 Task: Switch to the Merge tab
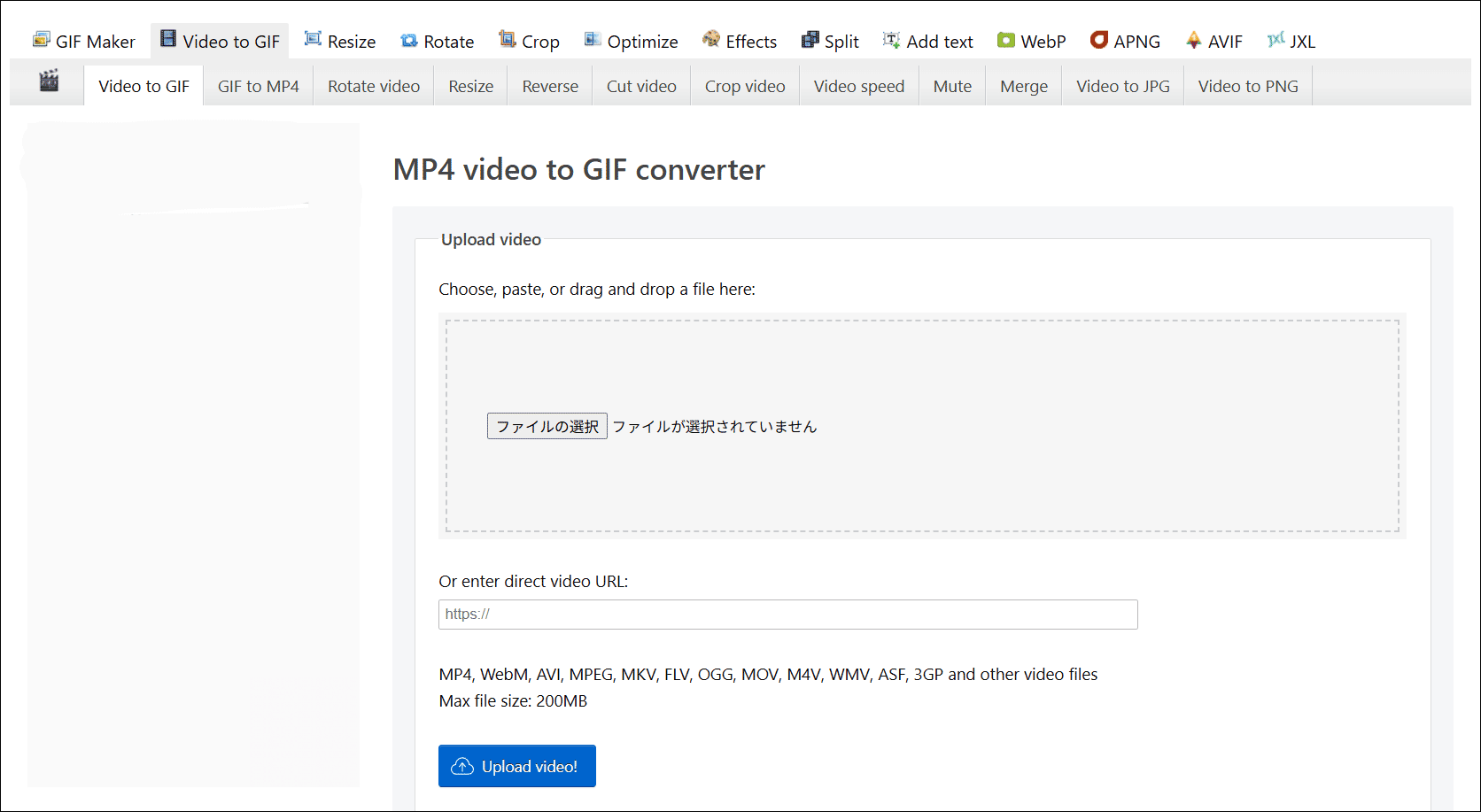click(x=1024, y=86)
